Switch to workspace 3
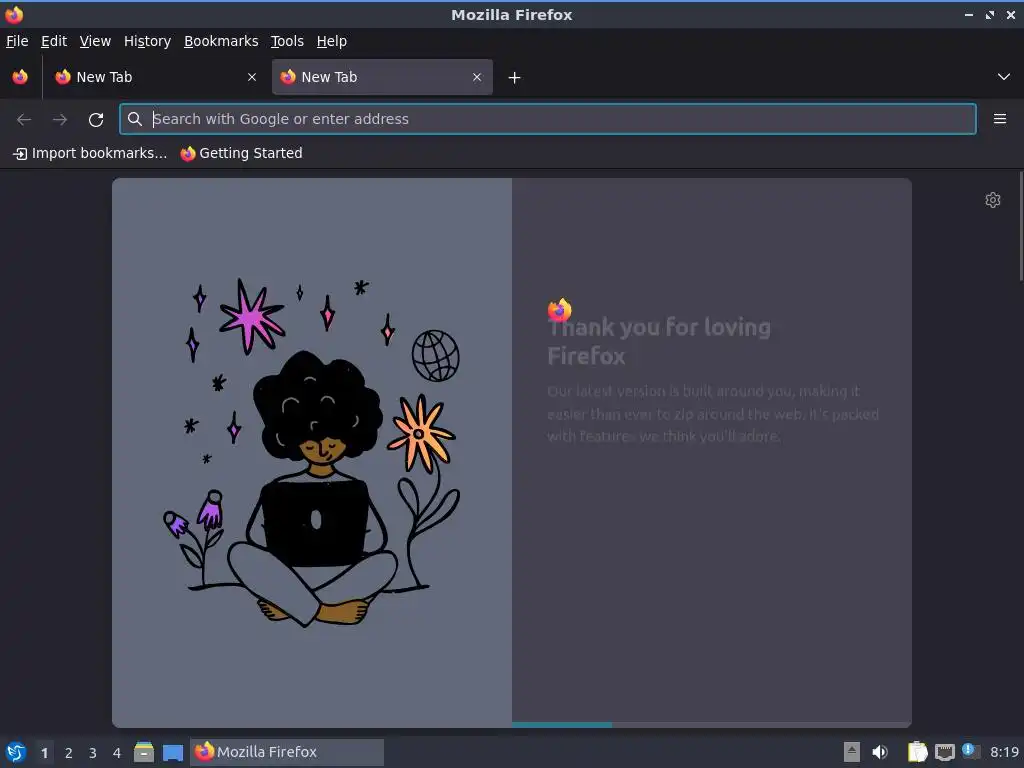 click(x=93, y=753)
